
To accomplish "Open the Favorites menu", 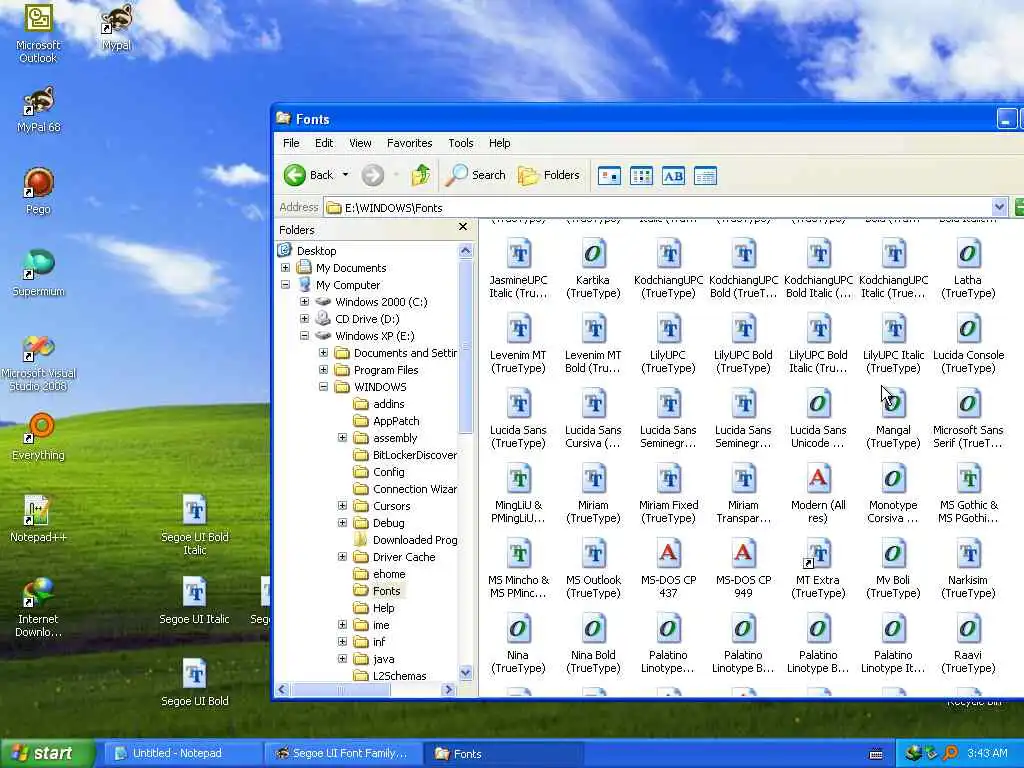I will [x=409, y=143].
